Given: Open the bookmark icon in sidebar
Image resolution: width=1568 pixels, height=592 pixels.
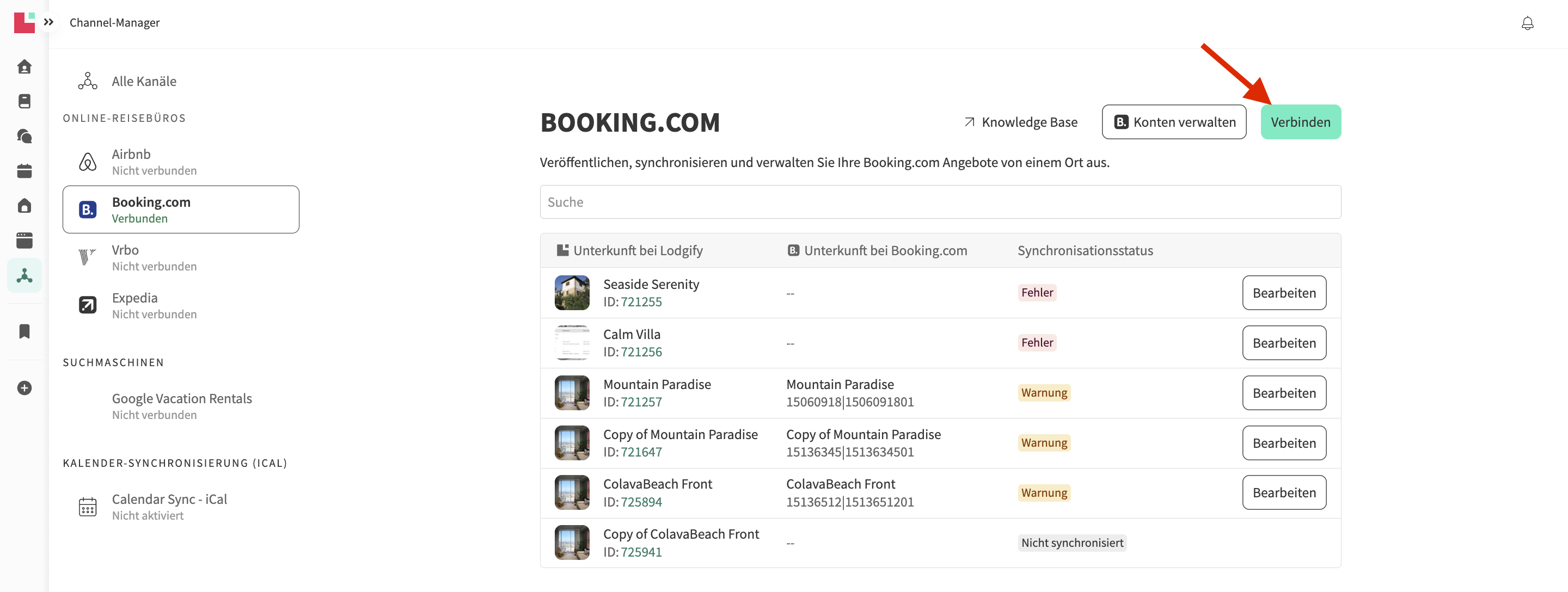Looking at the screenshot, I should click(24, 331).
